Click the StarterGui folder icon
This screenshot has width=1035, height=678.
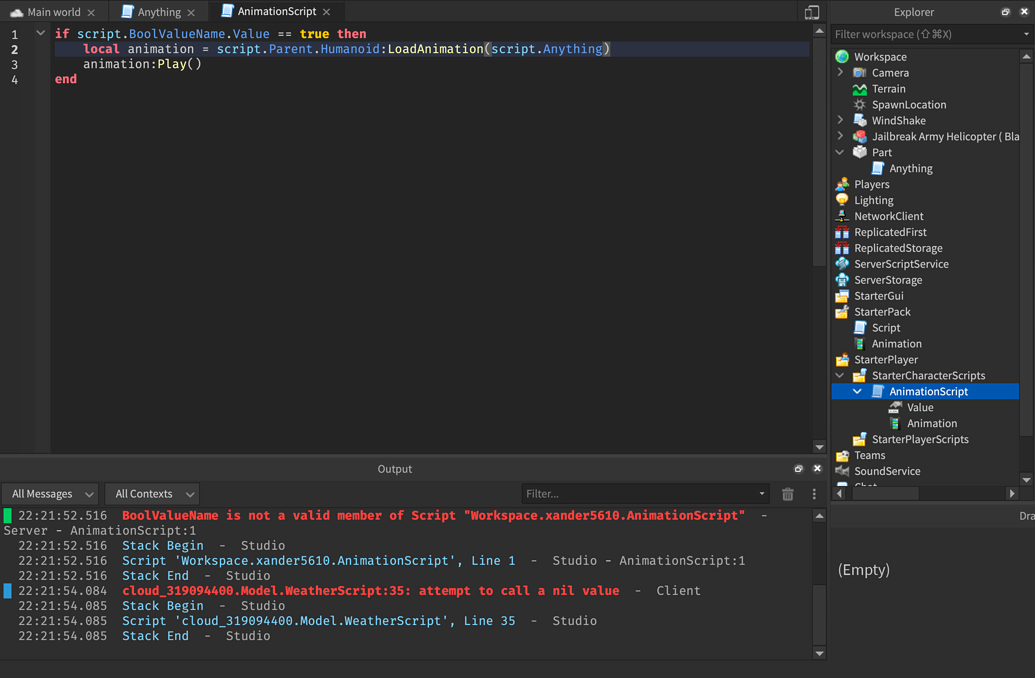(842, 296)
